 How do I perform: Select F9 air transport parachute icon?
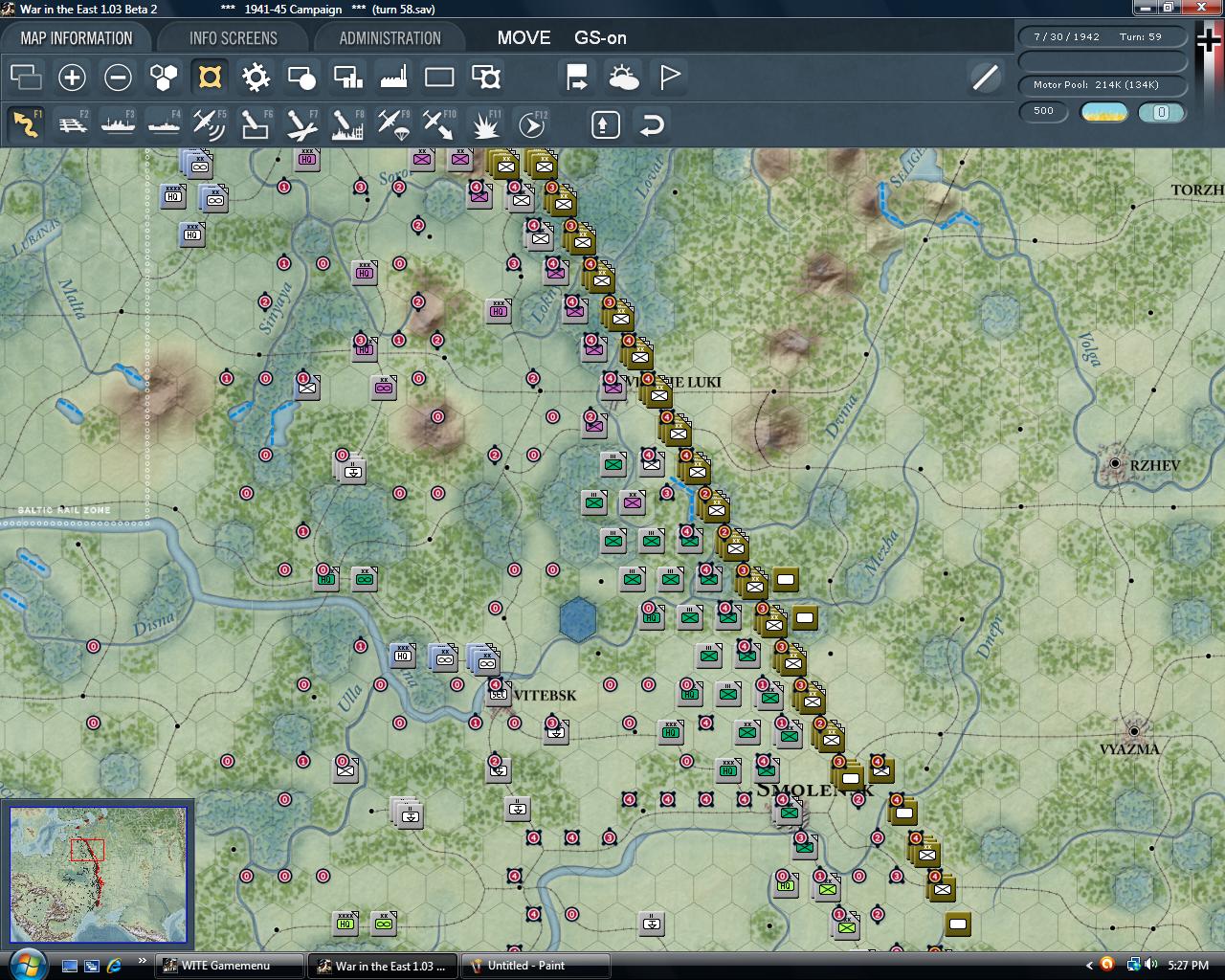[x=393, y=124]
